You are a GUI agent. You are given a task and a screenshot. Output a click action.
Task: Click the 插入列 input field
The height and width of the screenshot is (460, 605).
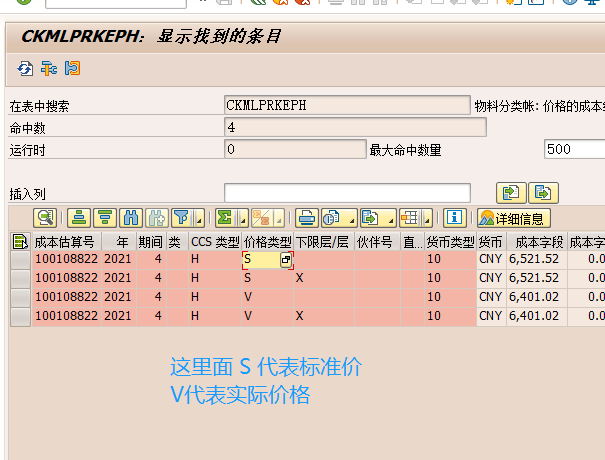click(347, 193)
